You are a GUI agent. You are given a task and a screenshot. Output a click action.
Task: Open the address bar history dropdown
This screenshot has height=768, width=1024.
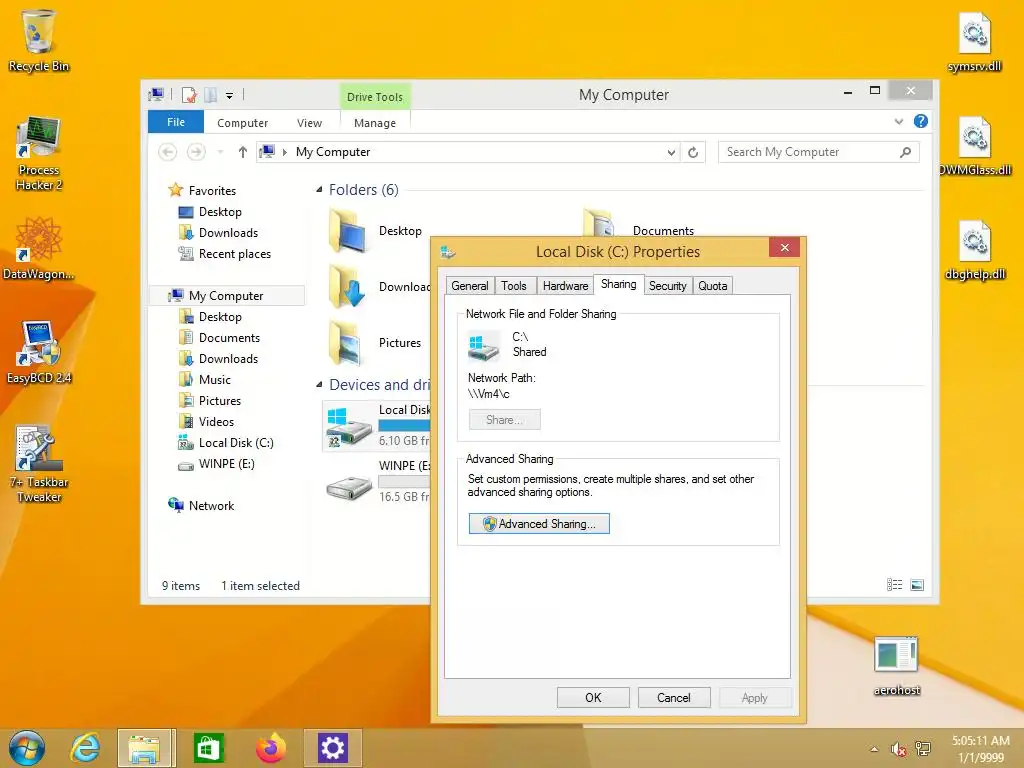[x=671, y=153]
